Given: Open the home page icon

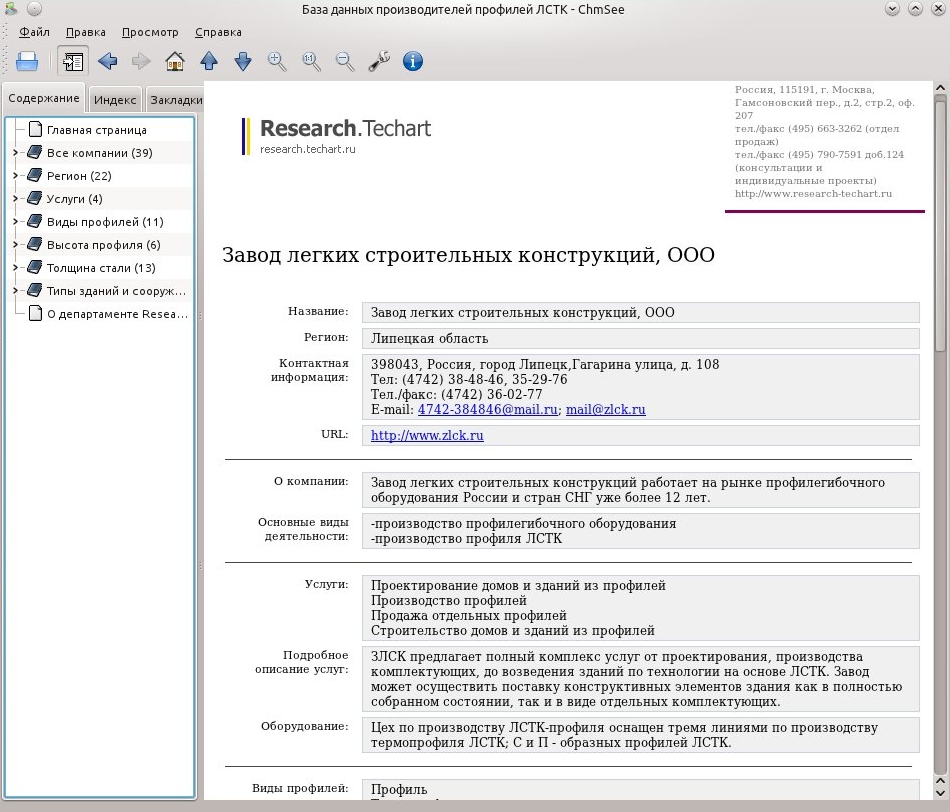Looking at the screenshot, I should click(x=175, y=61).
